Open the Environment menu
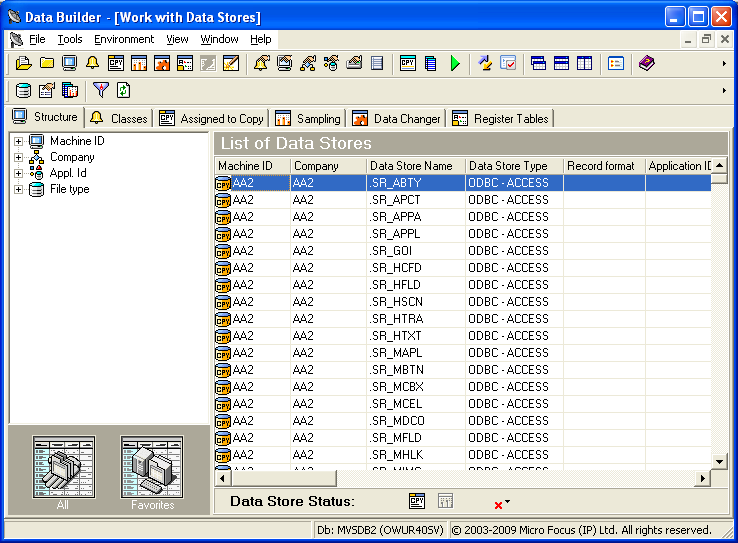Viewport: 738px width, 543px height. coord(124,39)
